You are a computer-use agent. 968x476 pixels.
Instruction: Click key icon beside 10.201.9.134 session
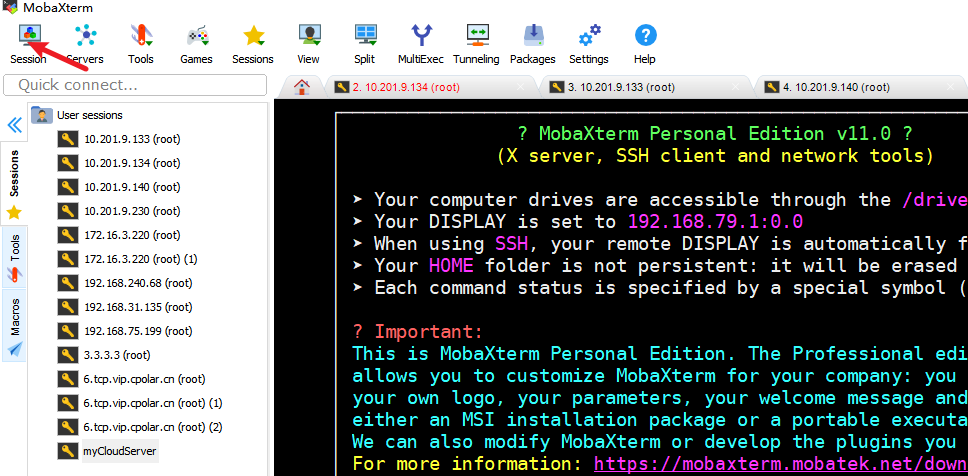pos(67,163)
